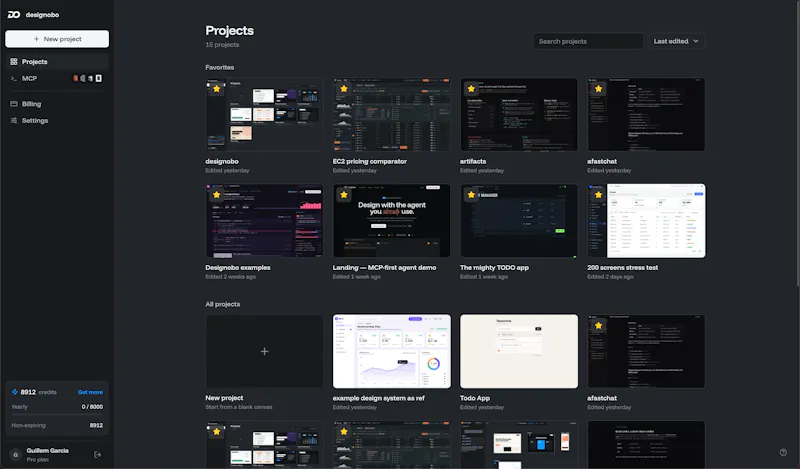800x469 pixels.
Task: Click 'Edited 2 days ago' under 200 screens stress test
Action: (610, 277)
